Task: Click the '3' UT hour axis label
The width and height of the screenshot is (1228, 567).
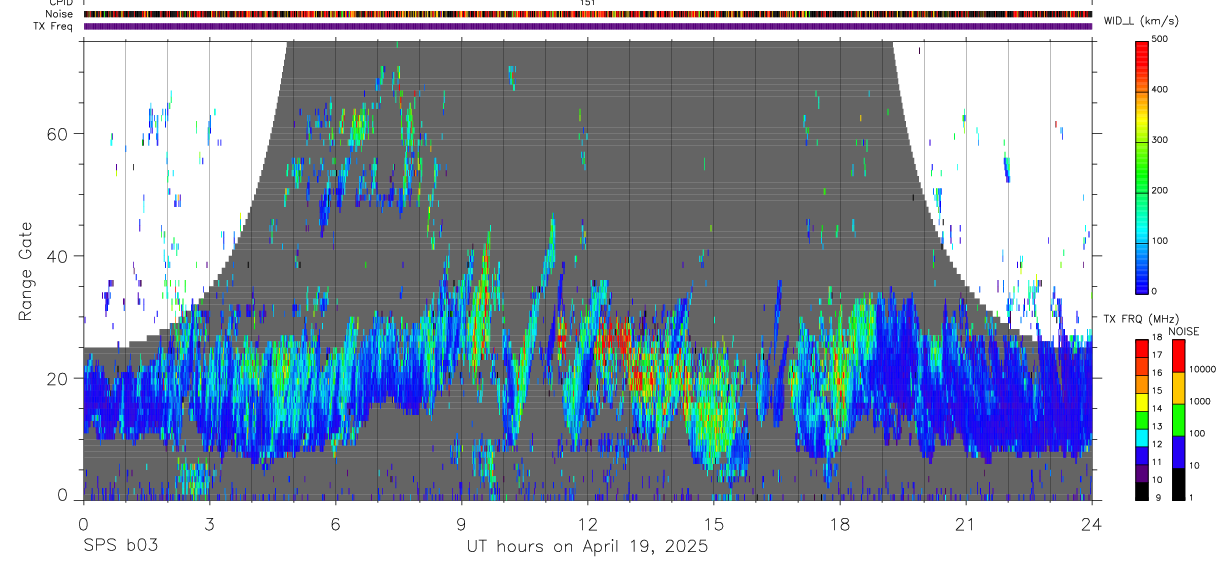Action: (x=210, y=523)
